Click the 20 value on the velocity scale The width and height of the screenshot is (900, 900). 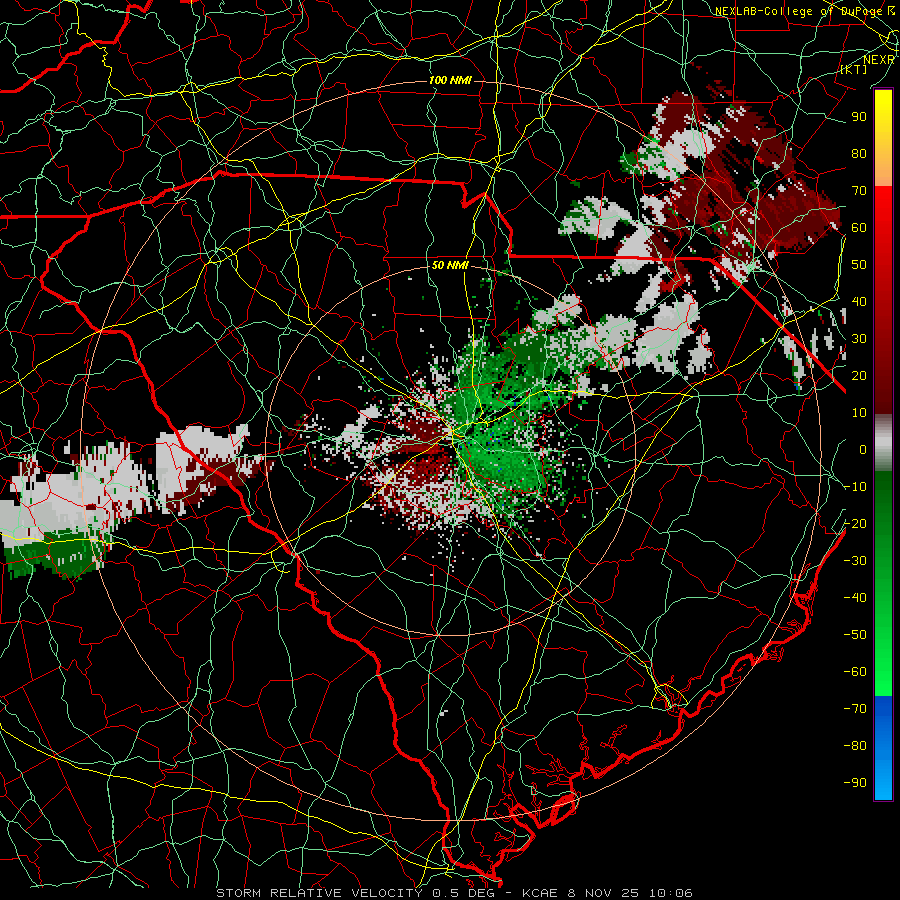(859, 376)
